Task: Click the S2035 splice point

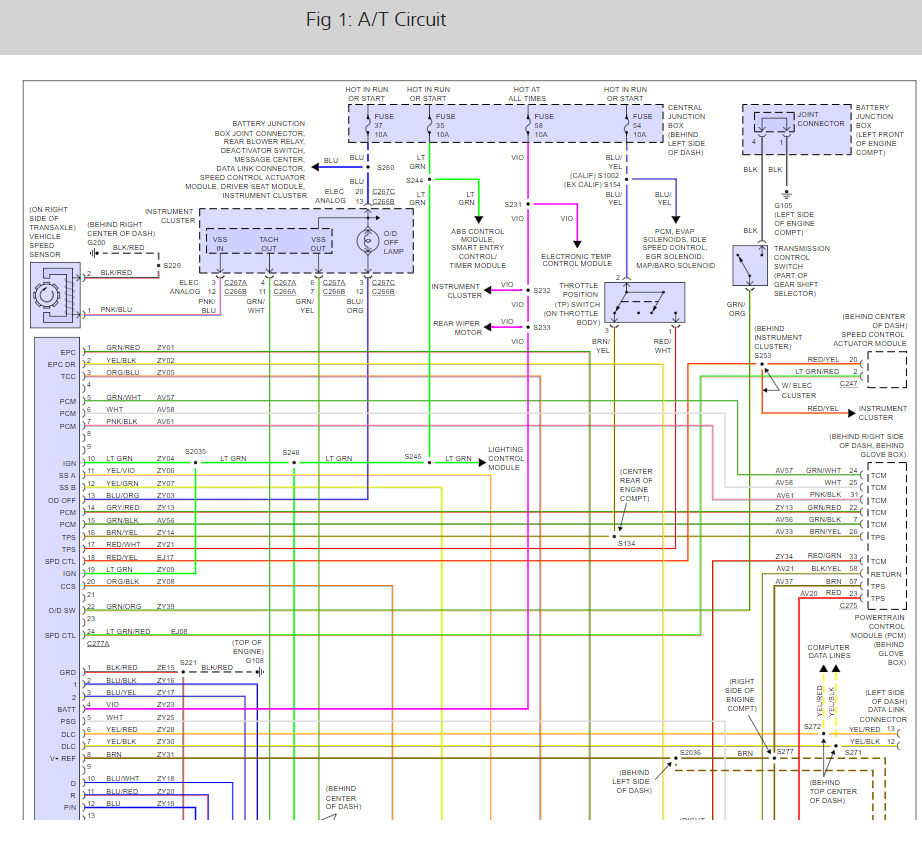Action: (x=195, y=463)
